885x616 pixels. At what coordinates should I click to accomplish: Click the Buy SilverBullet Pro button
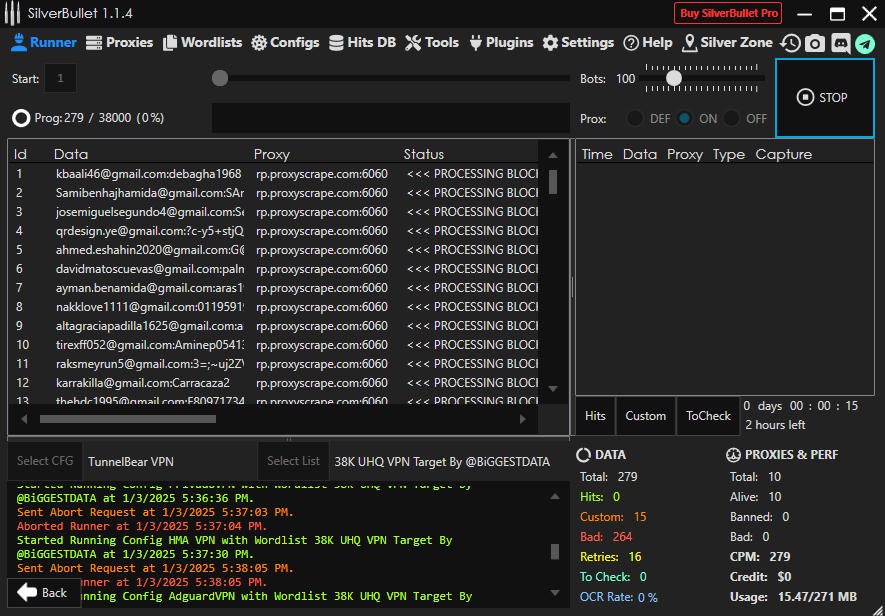pyautogui.click(x=727, y=13)
